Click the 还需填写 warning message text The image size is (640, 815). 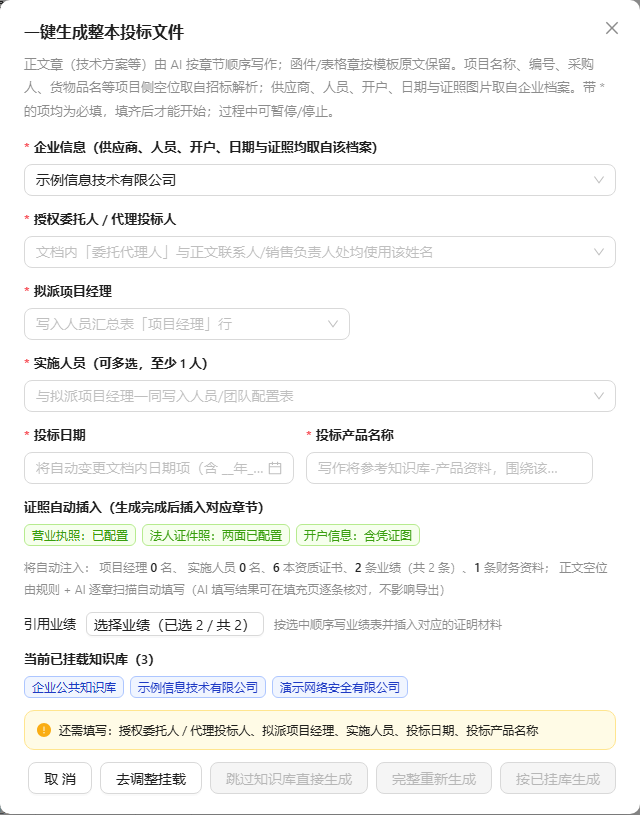tap(298, 730)
